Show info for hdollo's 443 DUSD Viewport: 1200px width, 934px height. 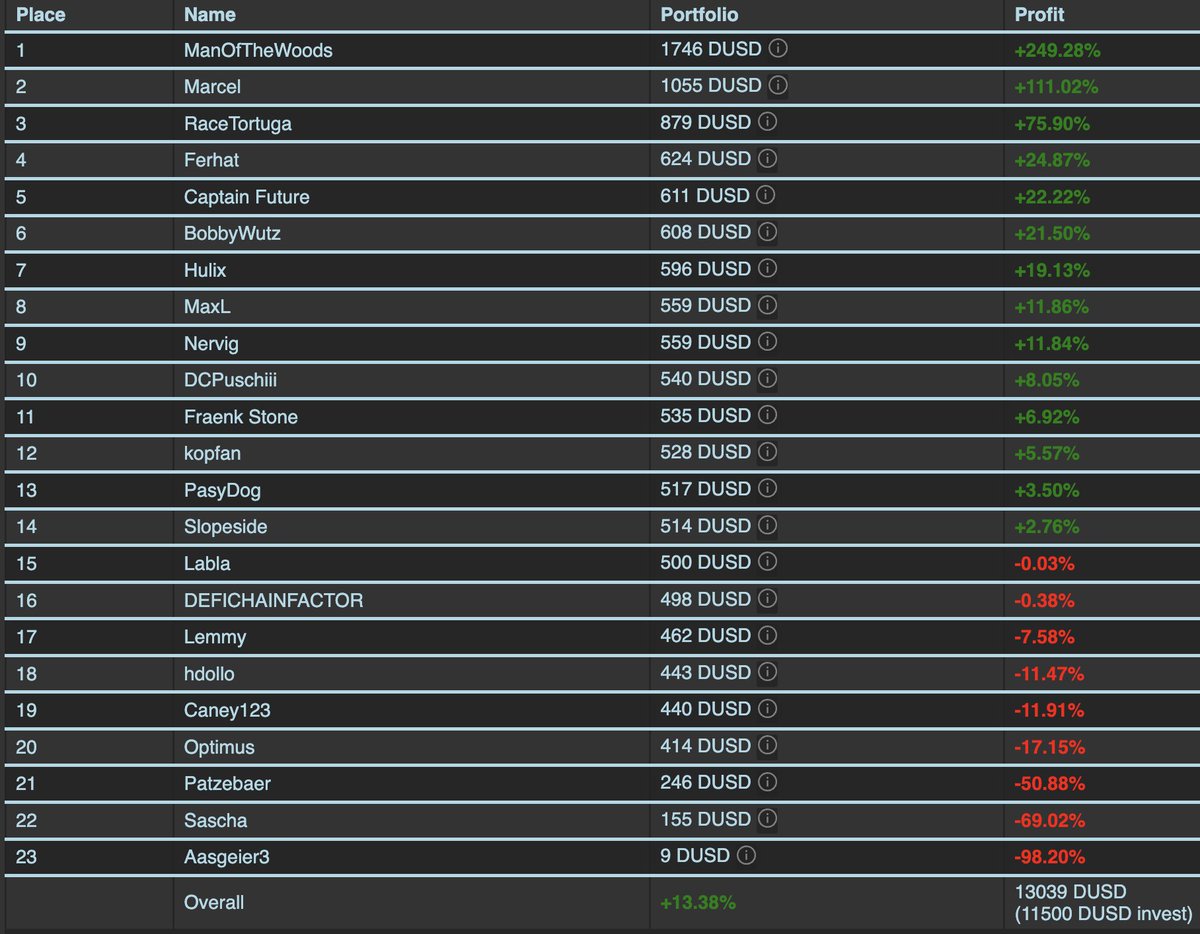767,672
